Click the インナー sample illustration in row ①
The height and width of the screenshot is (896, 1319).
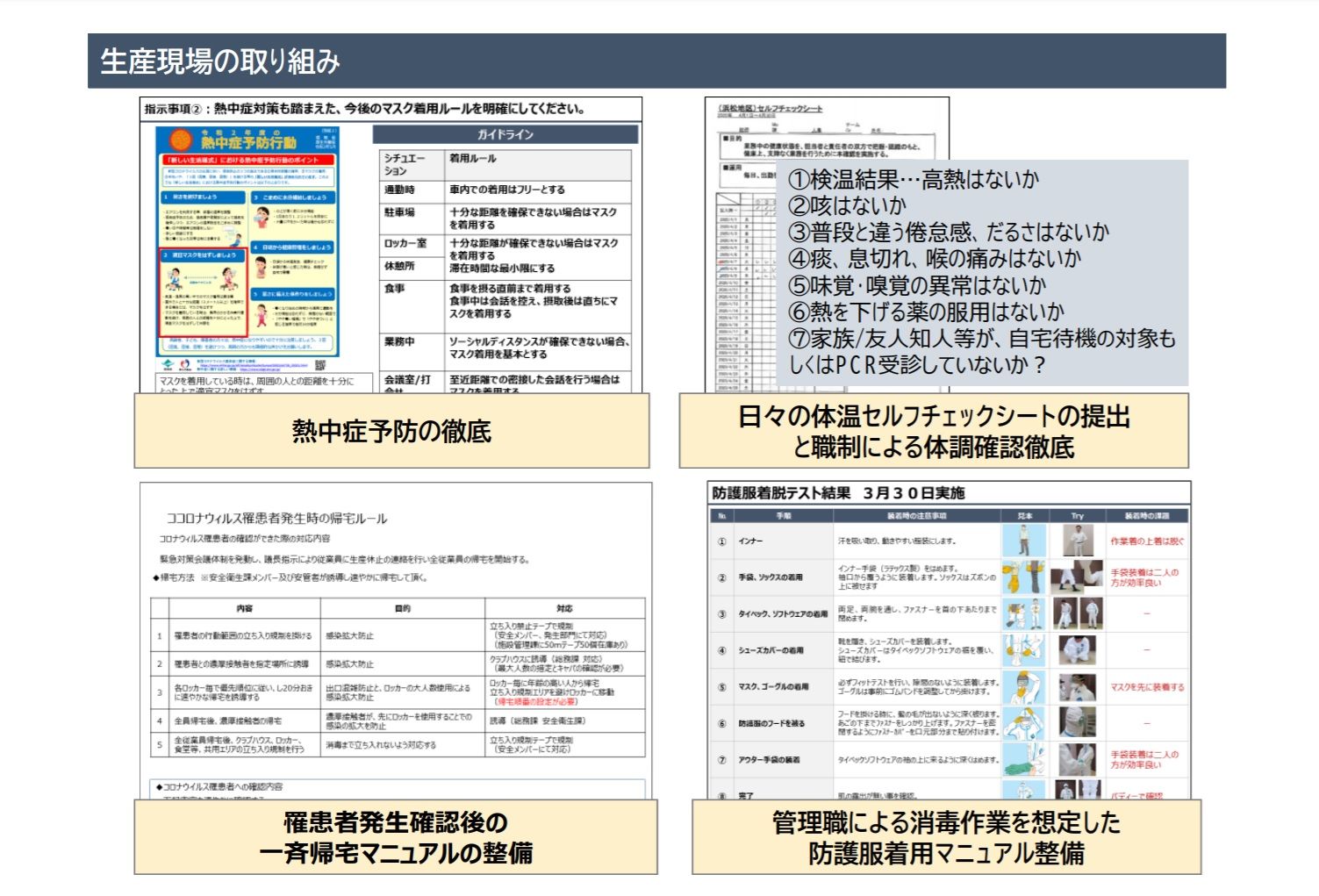coord(1024,541)
